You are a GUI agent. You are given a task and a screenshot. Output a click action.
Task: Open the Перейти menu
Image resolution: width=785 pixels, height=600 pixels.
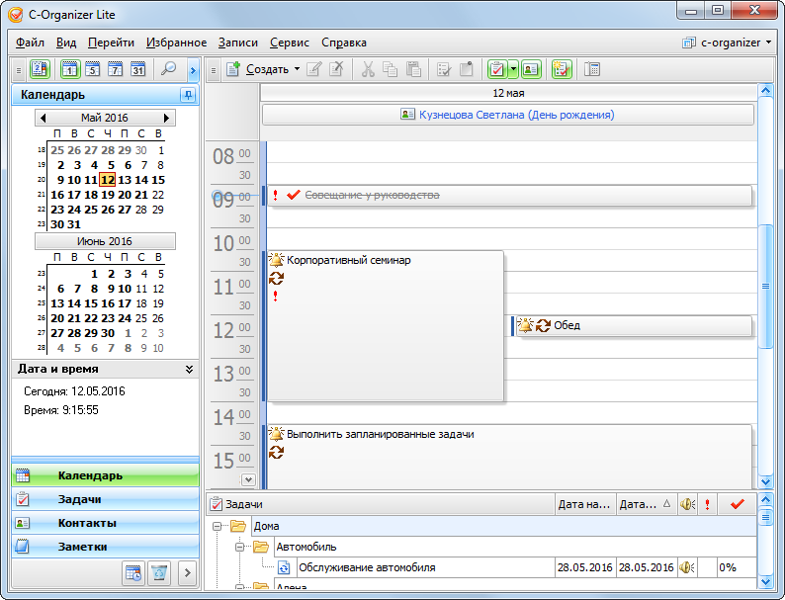coord(111,43)
